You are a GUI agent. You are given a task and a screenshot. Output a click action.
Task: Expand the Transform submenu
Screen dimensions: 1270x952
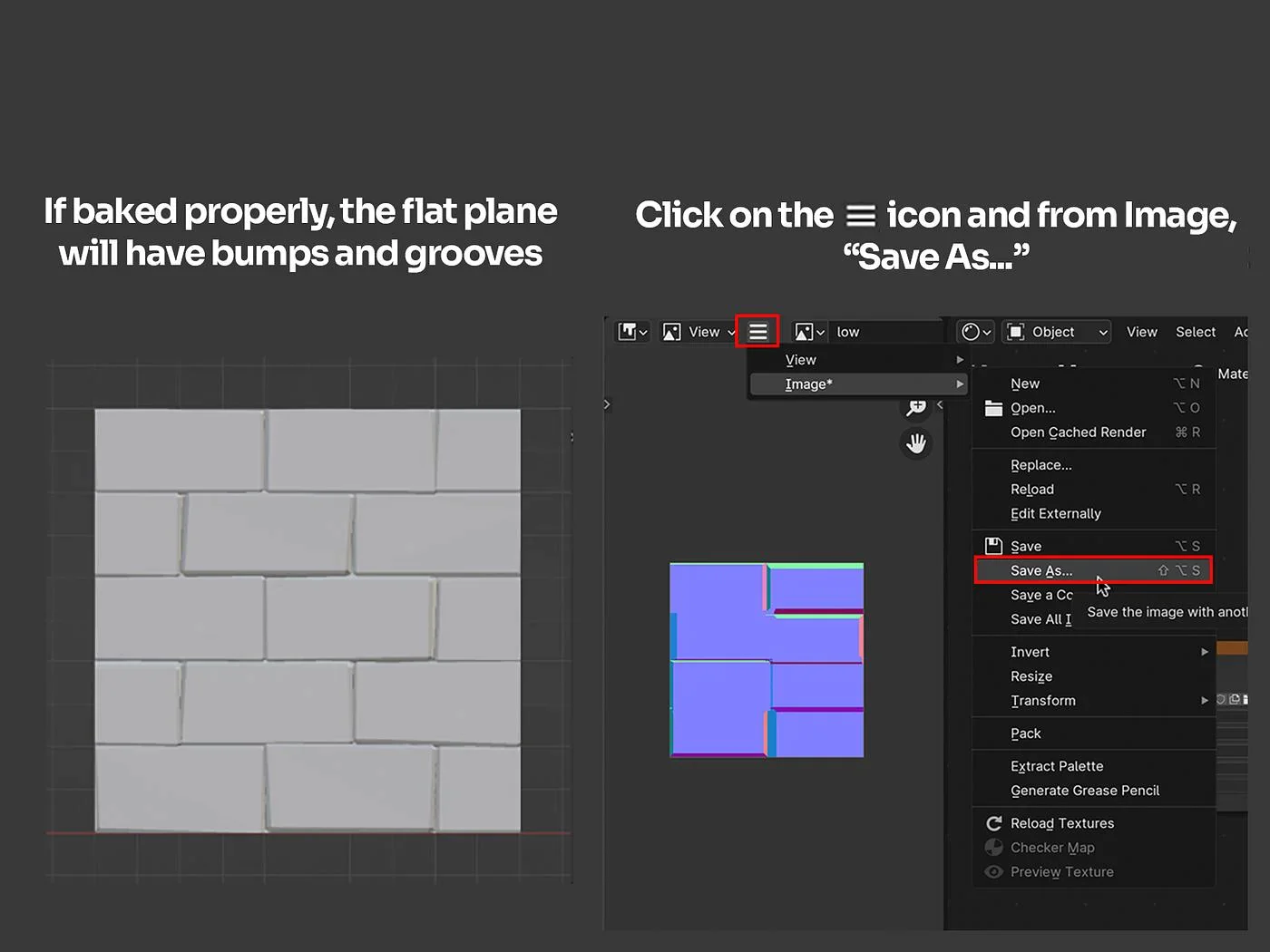pos(1094,701)
